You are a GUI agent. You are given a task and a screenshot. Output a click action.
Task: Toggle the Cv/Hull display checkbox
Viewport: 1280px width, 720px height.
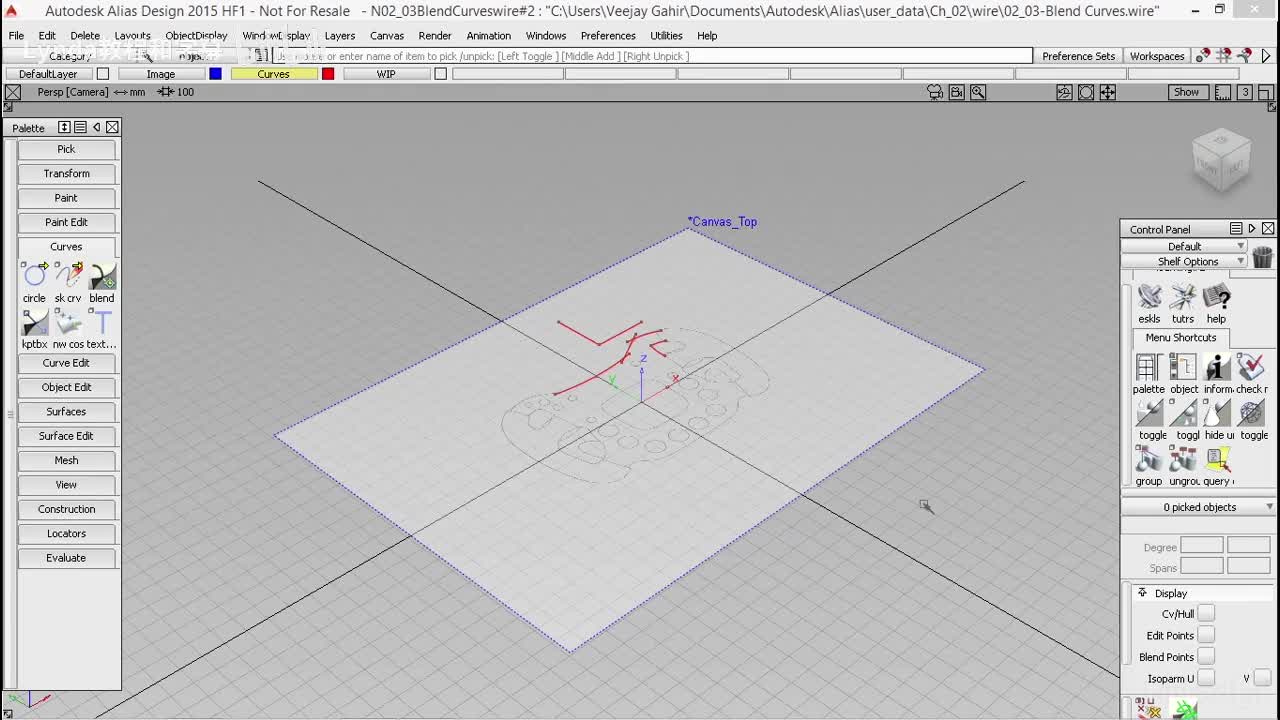pyautogui.click(x=1206, y=614)
